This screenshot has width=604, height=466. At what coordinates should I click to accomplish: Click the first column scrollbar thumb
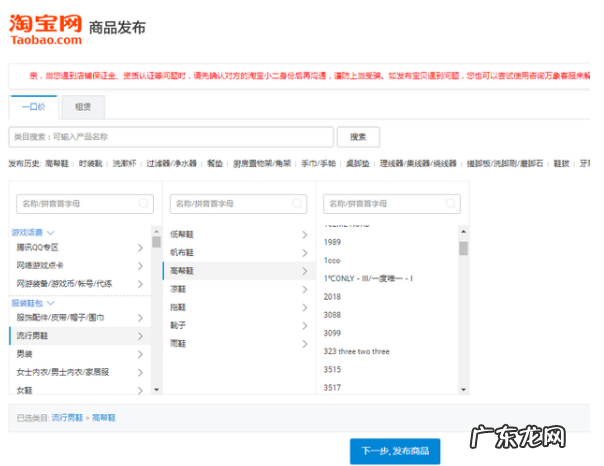pos(156,242)
